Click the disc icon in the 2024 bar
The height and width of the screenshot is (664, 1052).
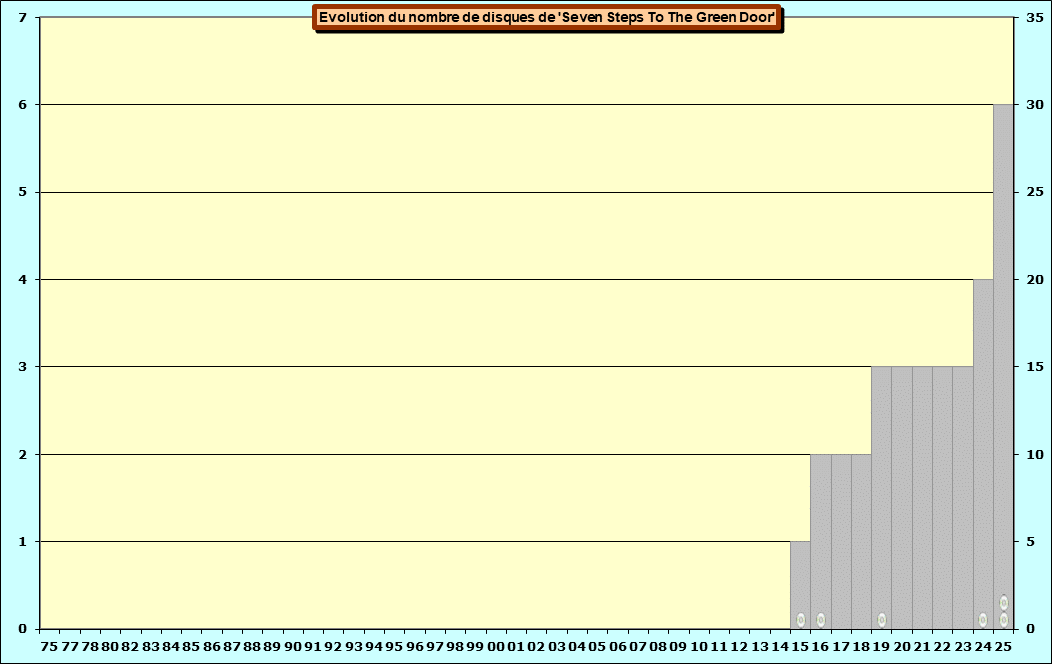click(x=983, y=620)
